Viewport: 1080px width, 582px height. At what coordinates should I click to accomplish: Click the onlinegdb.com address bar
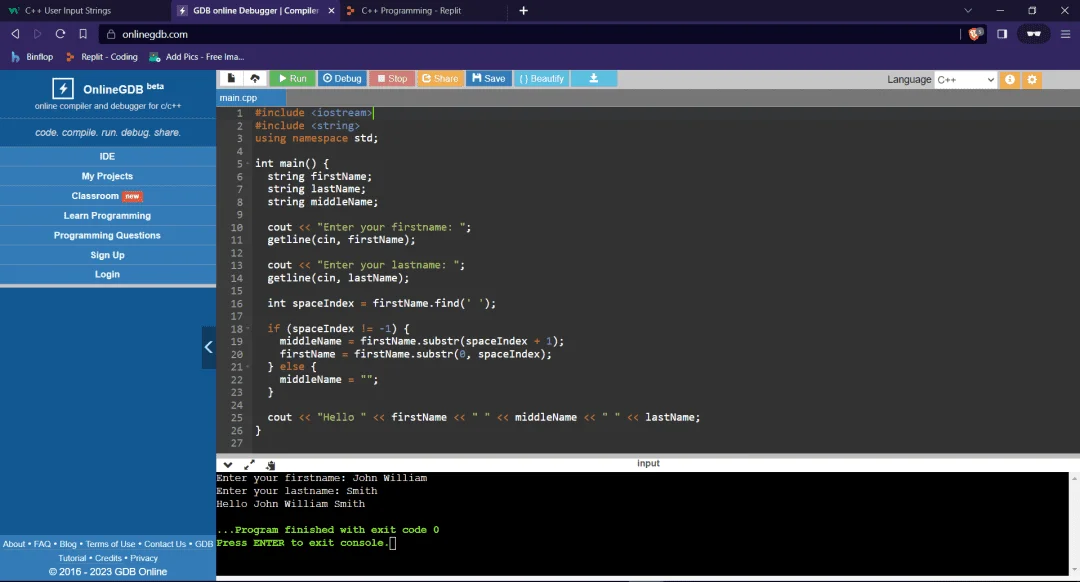pyautogui.click(x=529, y=34)
